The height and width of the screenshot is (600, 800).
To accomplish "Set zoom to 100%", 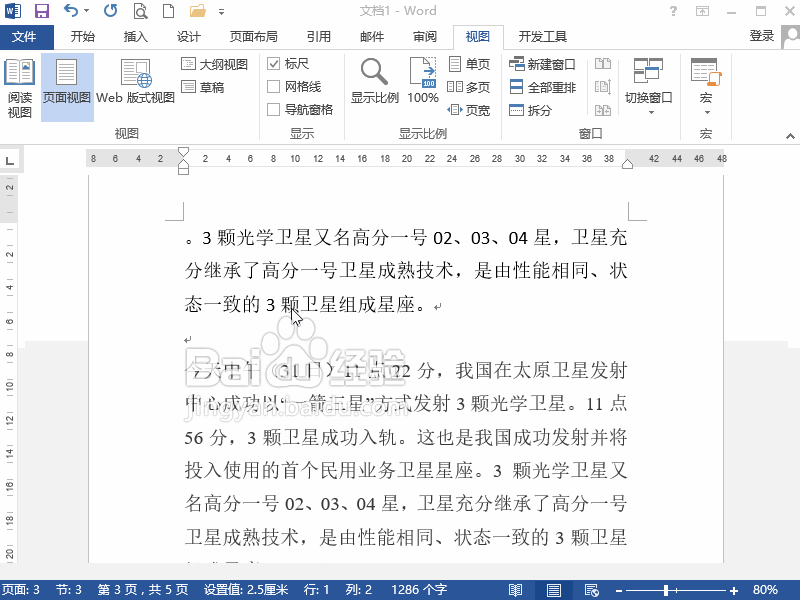I will tap(422, 82).
